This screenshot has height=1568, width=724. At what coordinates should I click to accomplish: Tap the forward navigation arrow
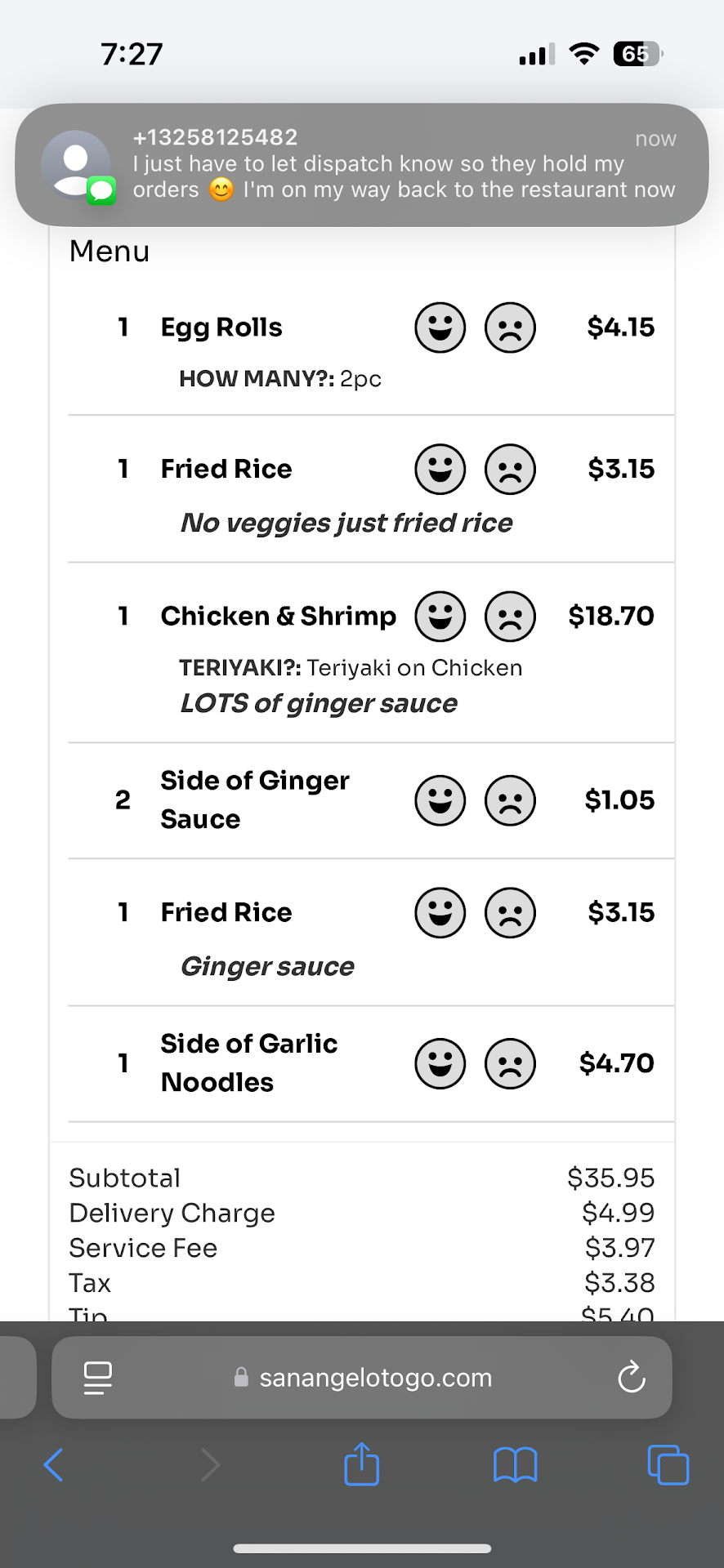point(210,1465)
